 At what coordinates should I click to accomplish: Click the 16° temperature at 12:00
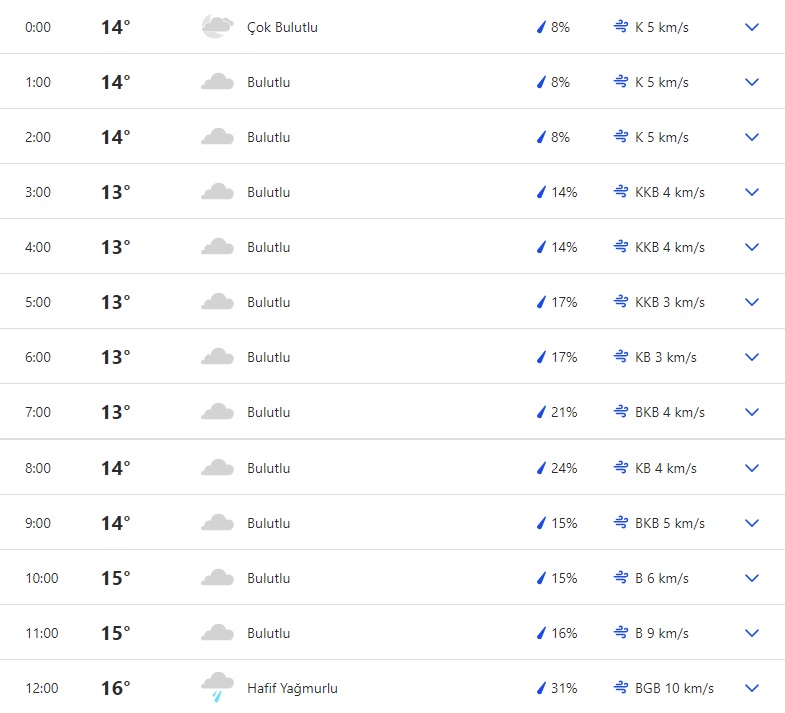coord(115,688)
